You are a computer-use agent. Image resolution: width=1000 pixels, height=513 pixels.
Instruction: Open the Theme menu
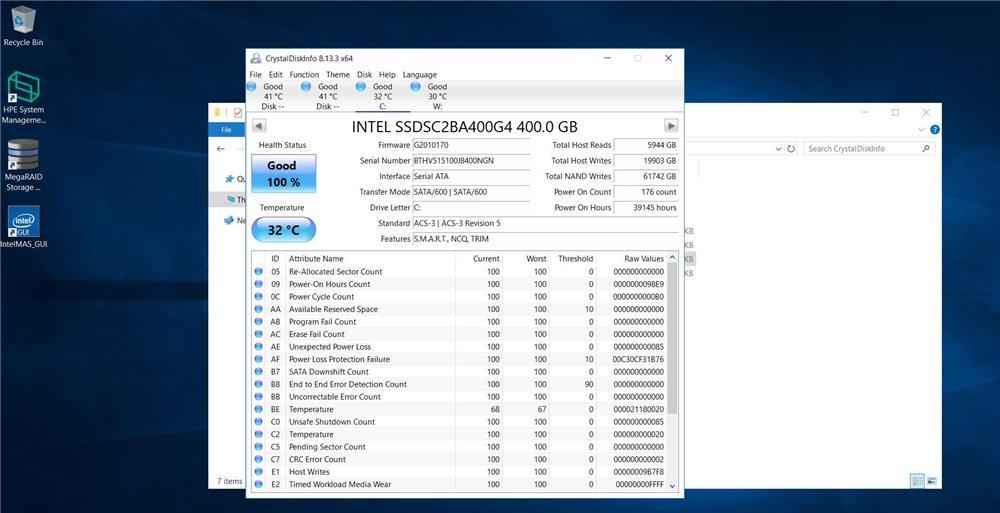coord(338,75)
